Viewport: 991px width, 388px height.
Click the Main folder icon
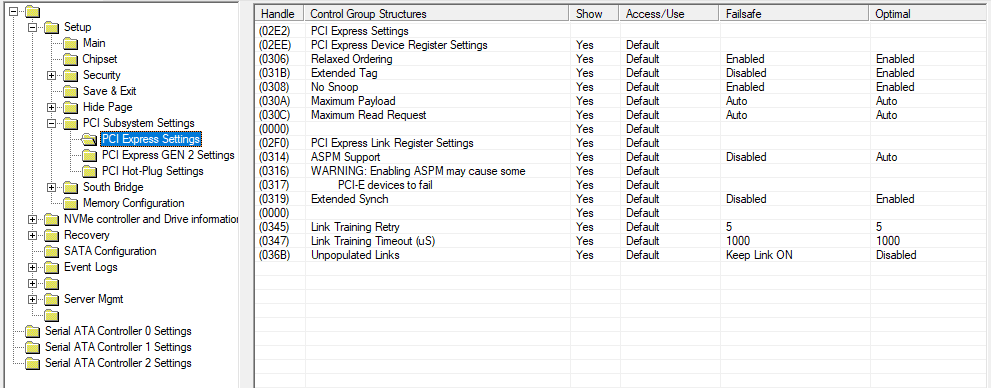71,44
